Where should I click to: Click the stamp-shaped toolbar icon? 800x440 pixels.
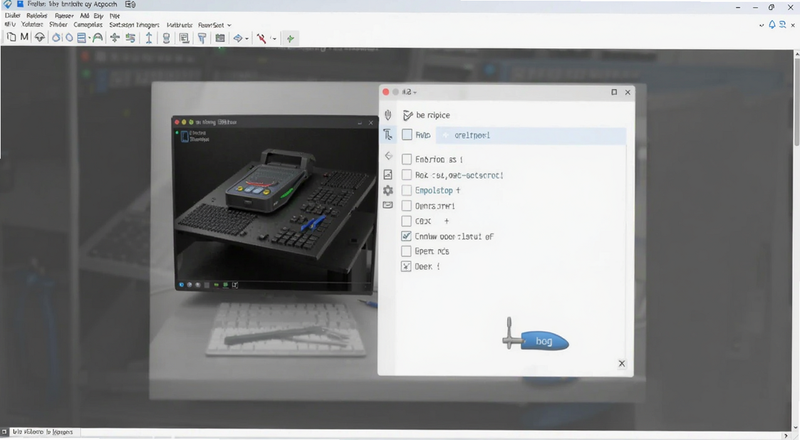click(x=166, y=38)
